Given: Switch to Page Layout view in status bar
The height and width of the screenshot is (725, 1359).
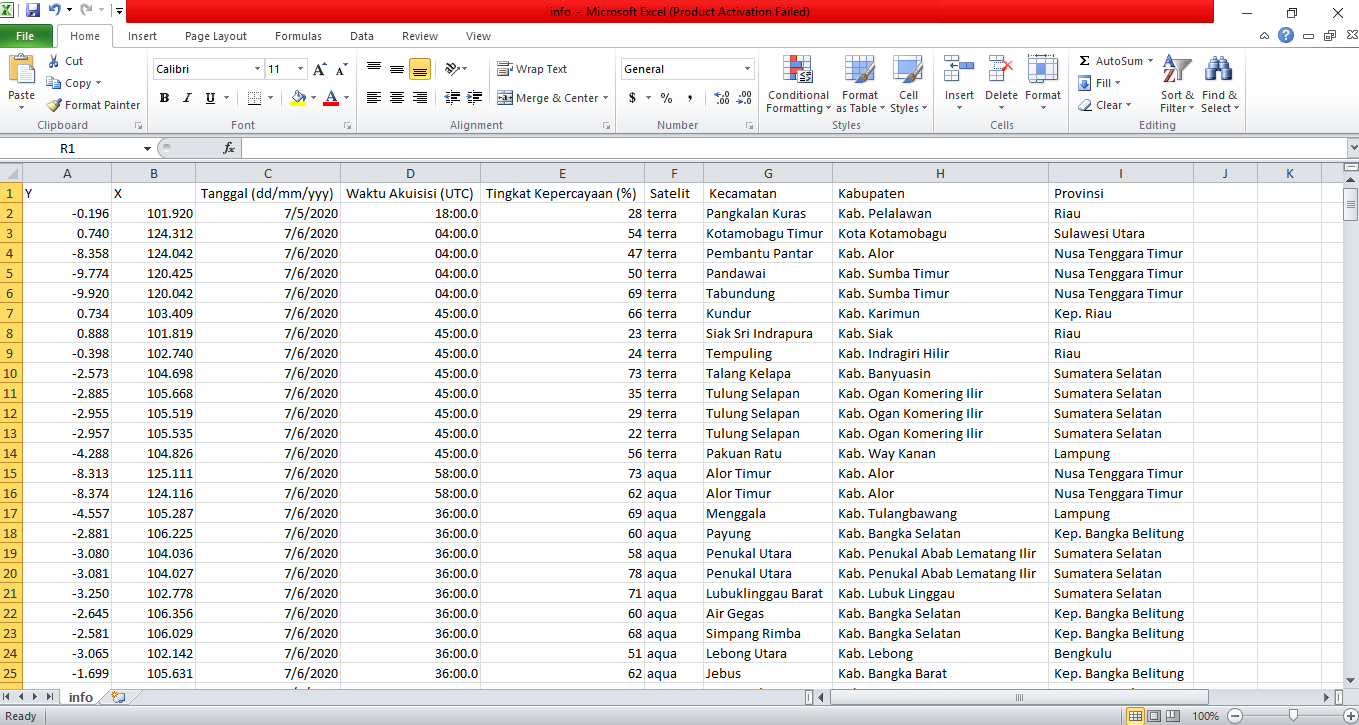Looking at the screenshot, I should click(x=1155, y=716).
